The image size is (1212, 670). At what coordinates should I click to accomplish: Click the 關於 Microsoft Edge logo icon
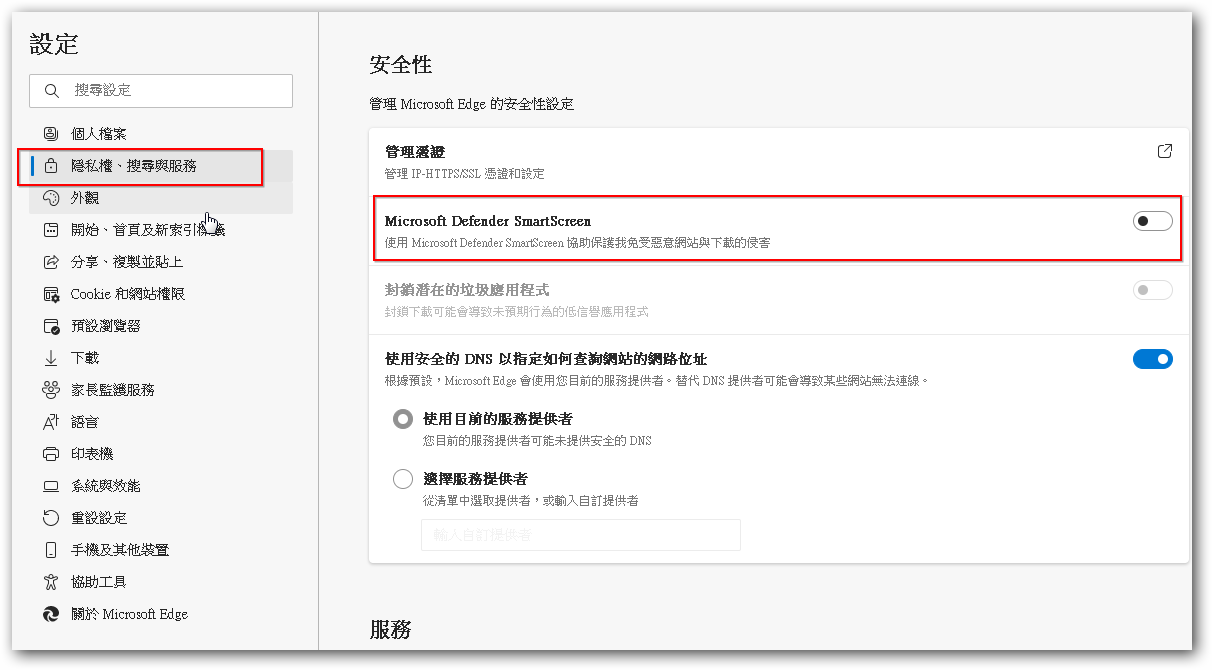coord(51,614)
